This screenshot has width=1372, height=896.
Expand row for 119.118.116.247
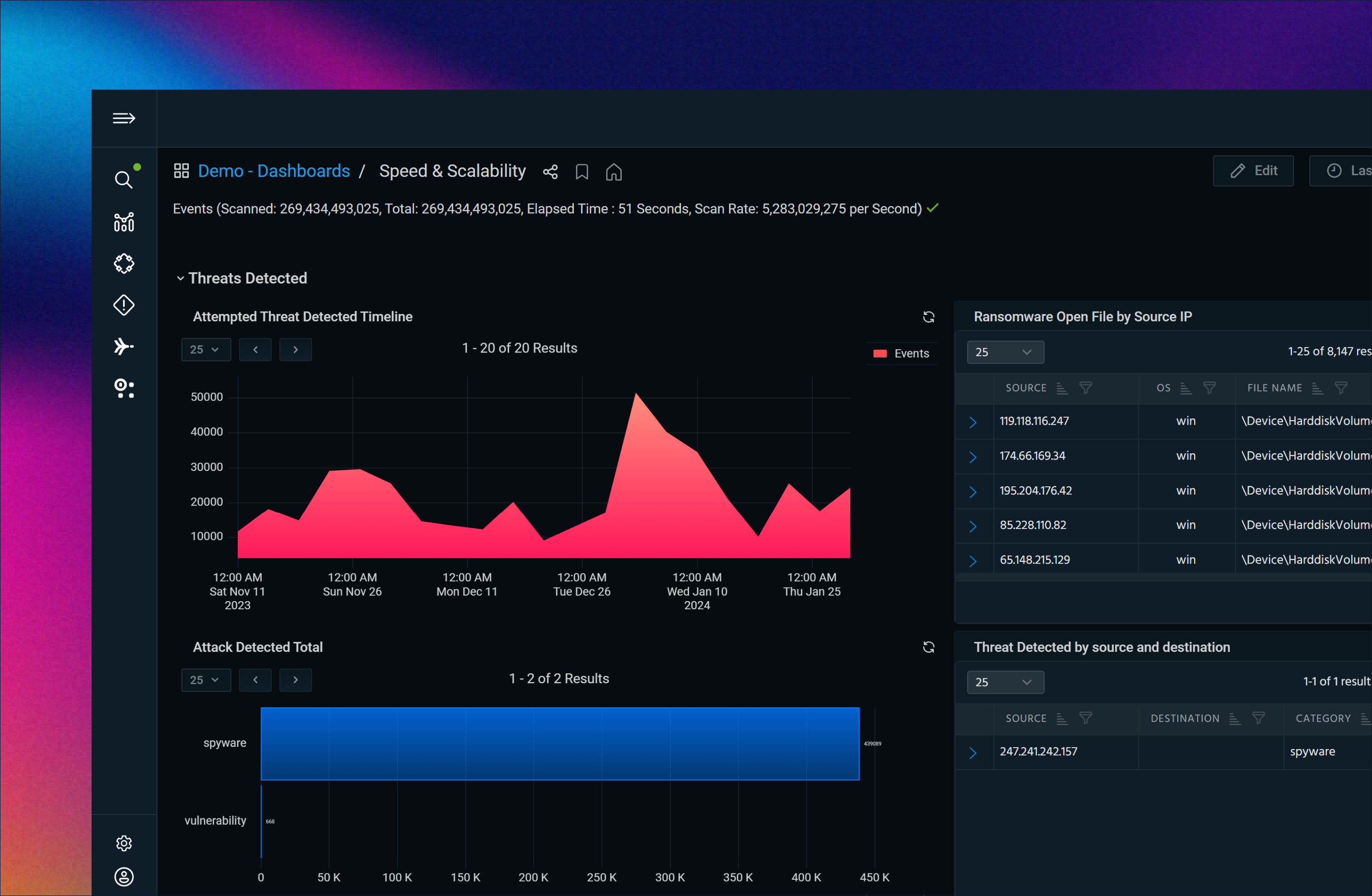972,422
